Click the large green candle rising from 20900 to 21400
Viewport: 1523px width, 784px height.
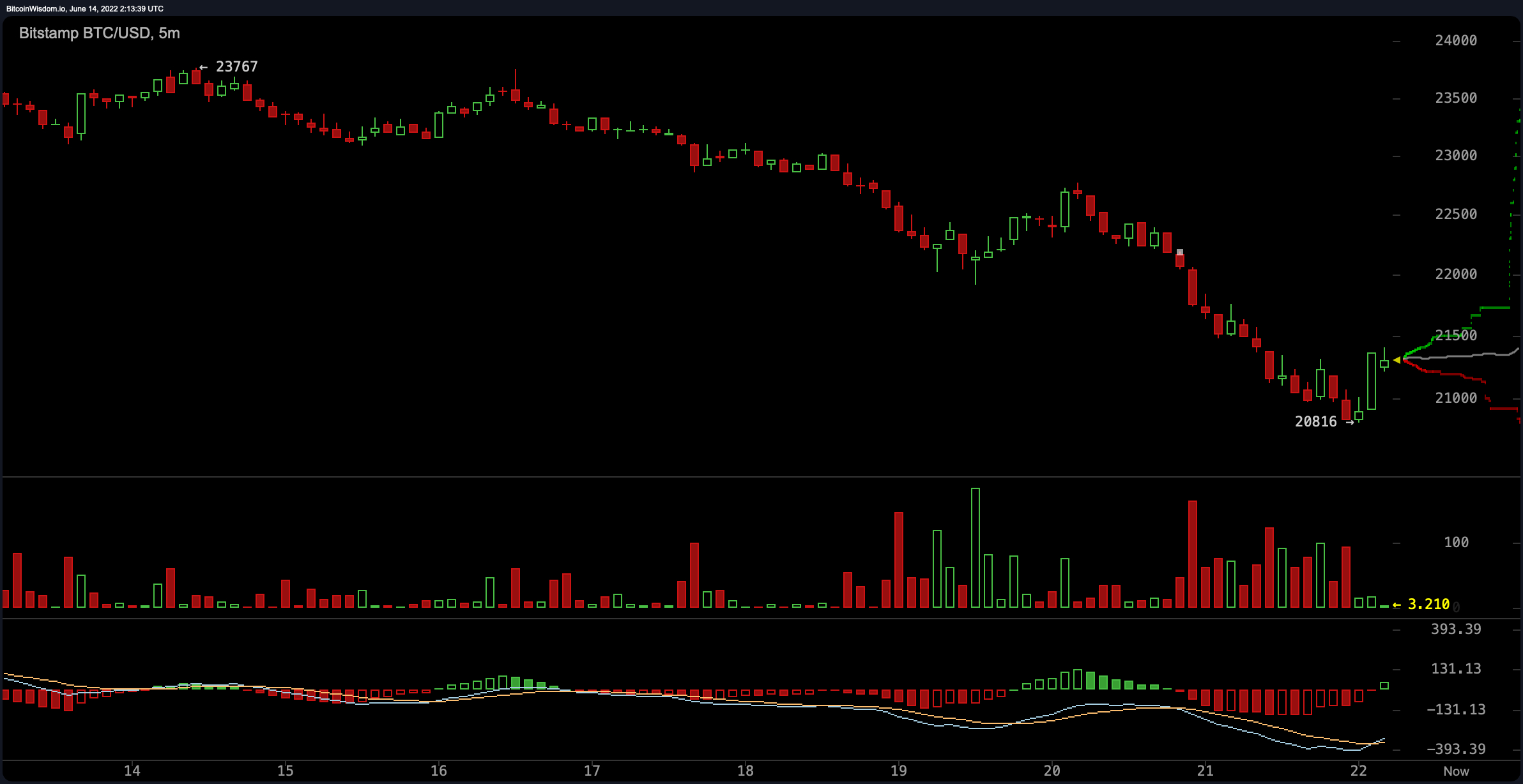click(x=1372, y=381)
